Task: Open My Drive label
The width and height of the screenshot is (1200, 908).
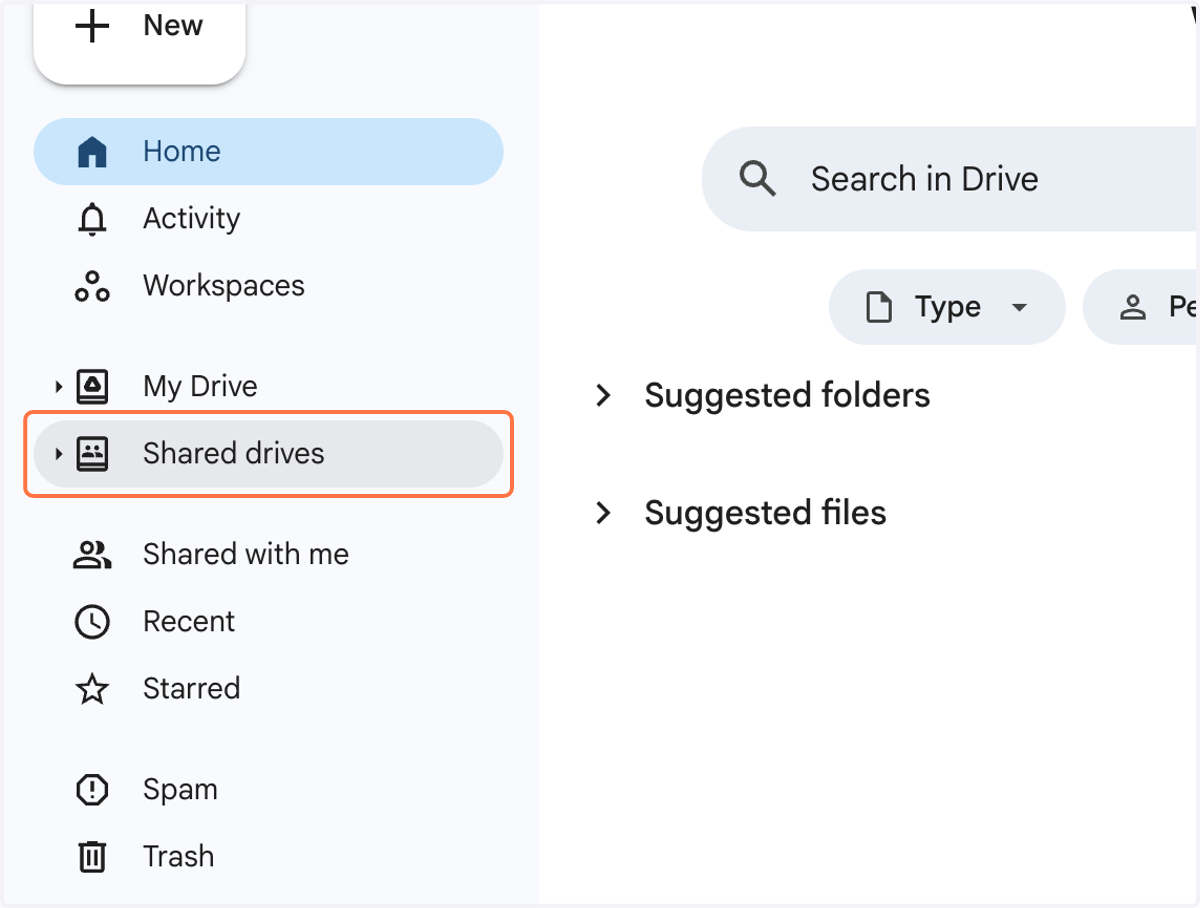Action: (200, 387)
